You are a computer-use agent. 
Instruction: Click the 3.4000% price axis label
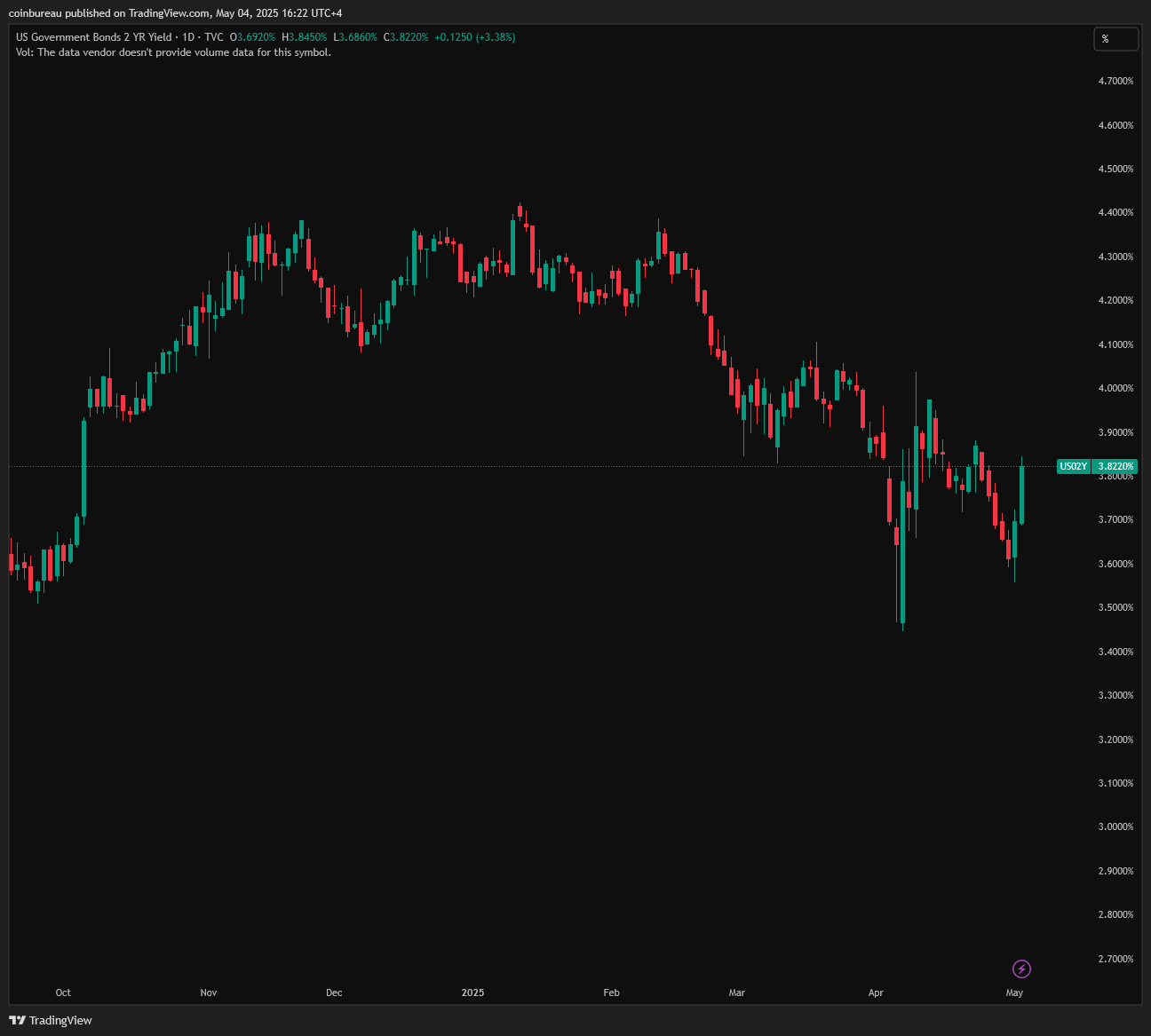pos(1115,652)
